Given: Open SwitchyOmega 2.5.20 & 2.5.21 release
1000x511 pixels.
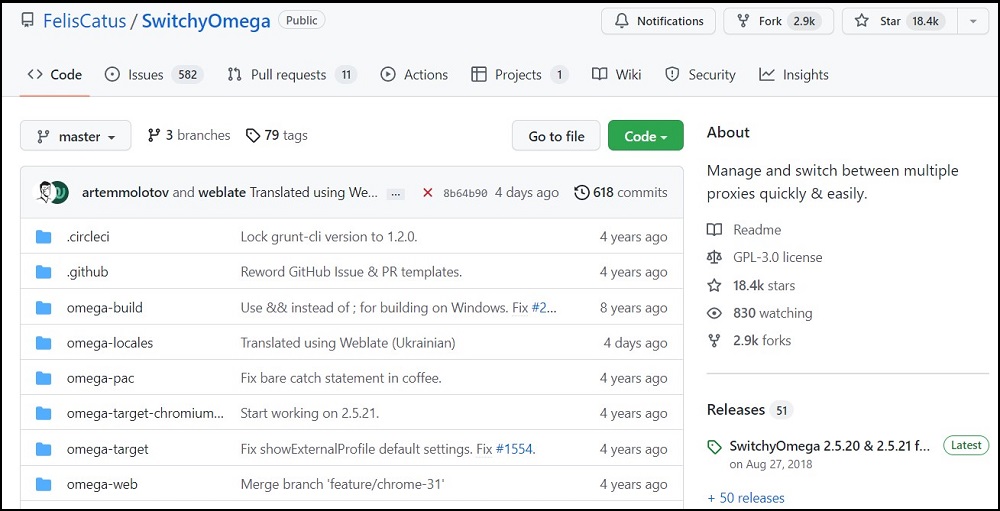Looking at the screenshot, I should pos(830,446).
